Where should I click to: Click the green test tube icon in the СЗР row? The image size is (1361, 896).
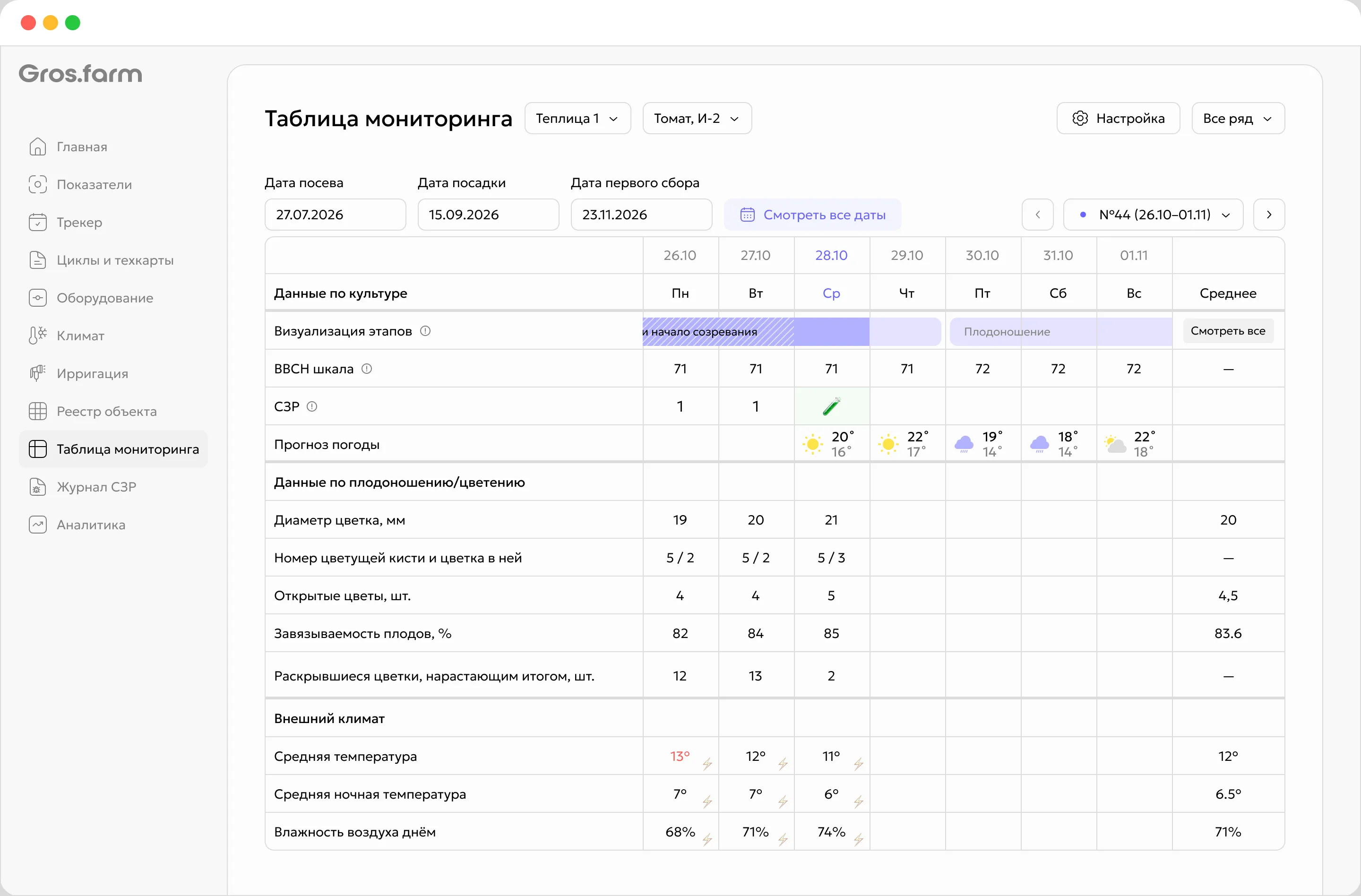click(x=831, y=406)
